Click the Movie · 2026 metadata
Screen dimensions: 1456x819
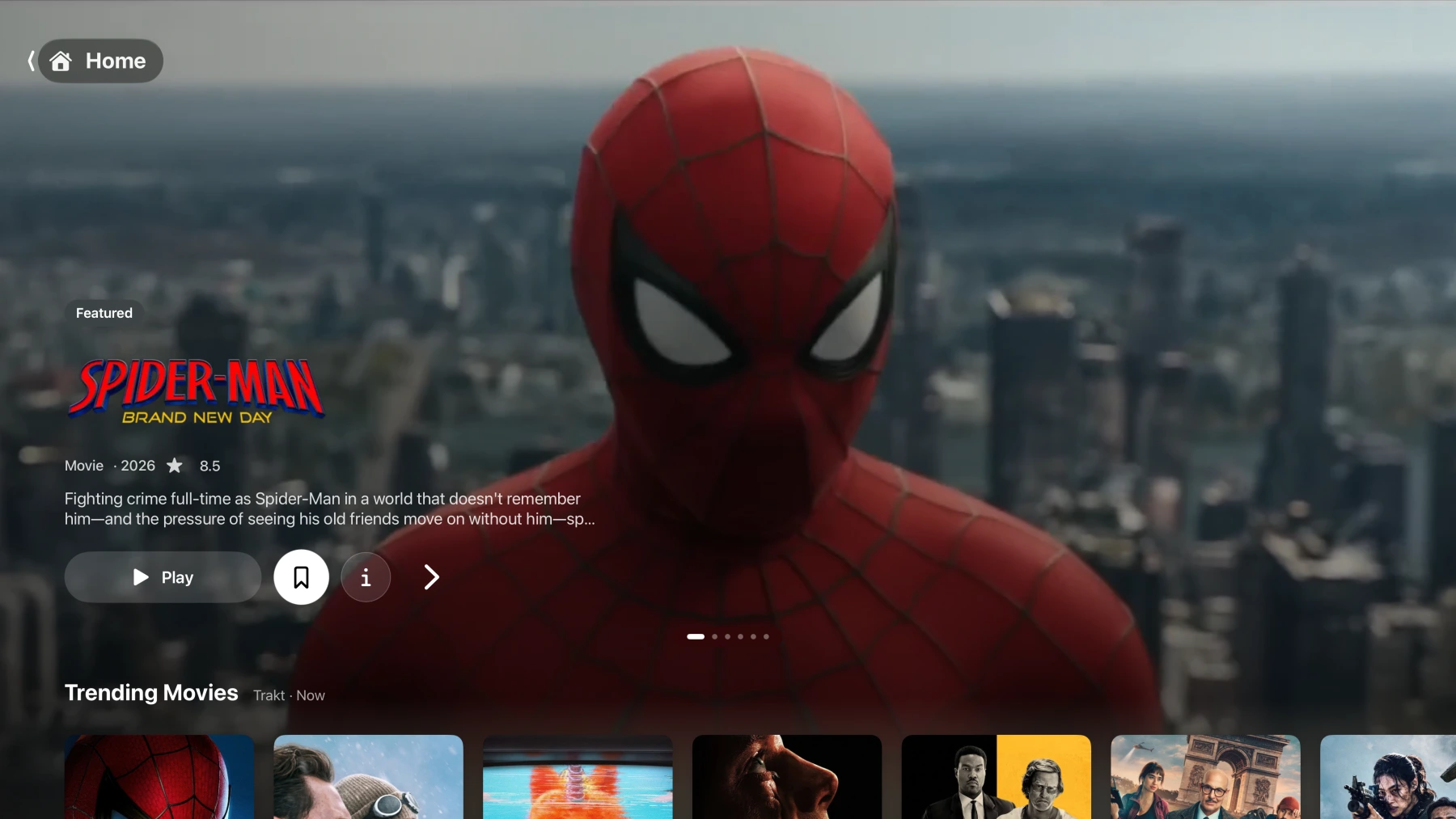[110, 466]
